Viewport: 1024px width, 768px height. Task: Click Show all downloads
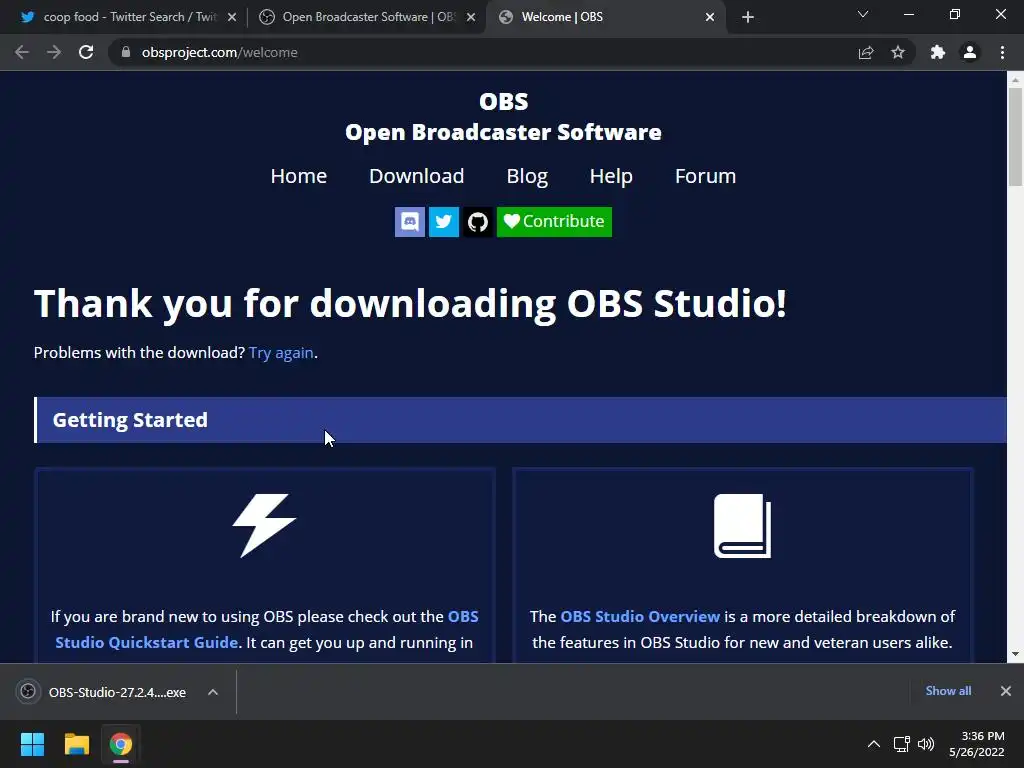tap(948, 691)
